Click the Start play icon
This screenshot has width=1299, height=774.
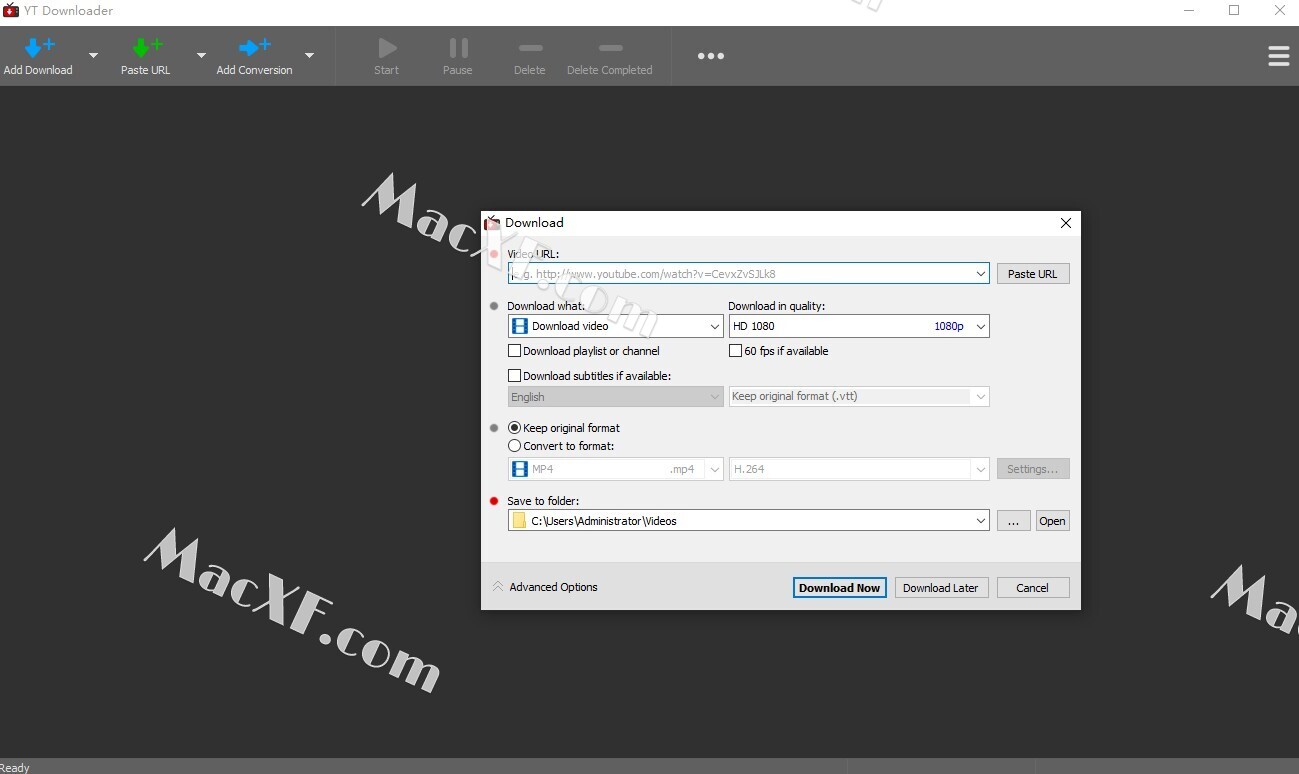387,47
